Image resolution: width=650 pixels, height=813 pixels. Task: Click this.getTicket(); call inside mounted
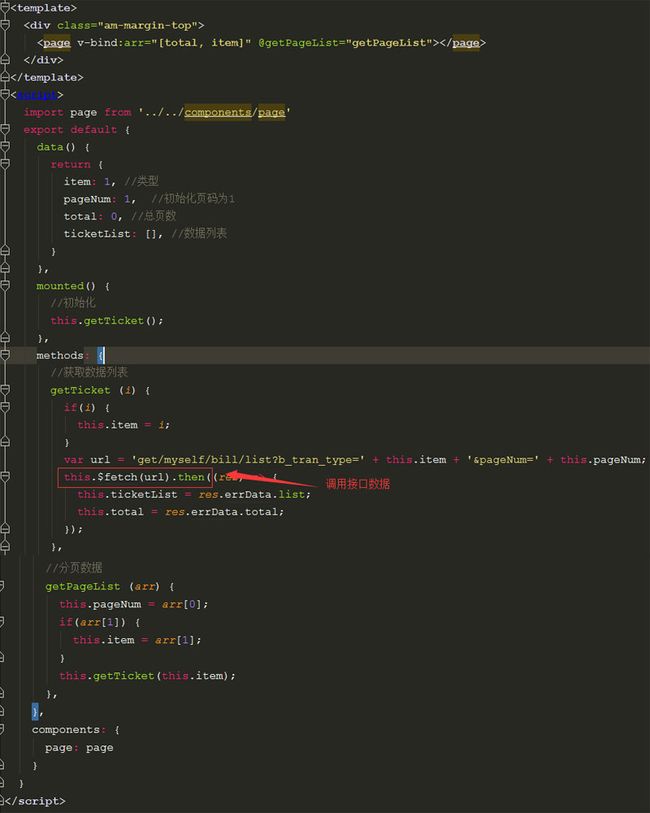point(107,320)
